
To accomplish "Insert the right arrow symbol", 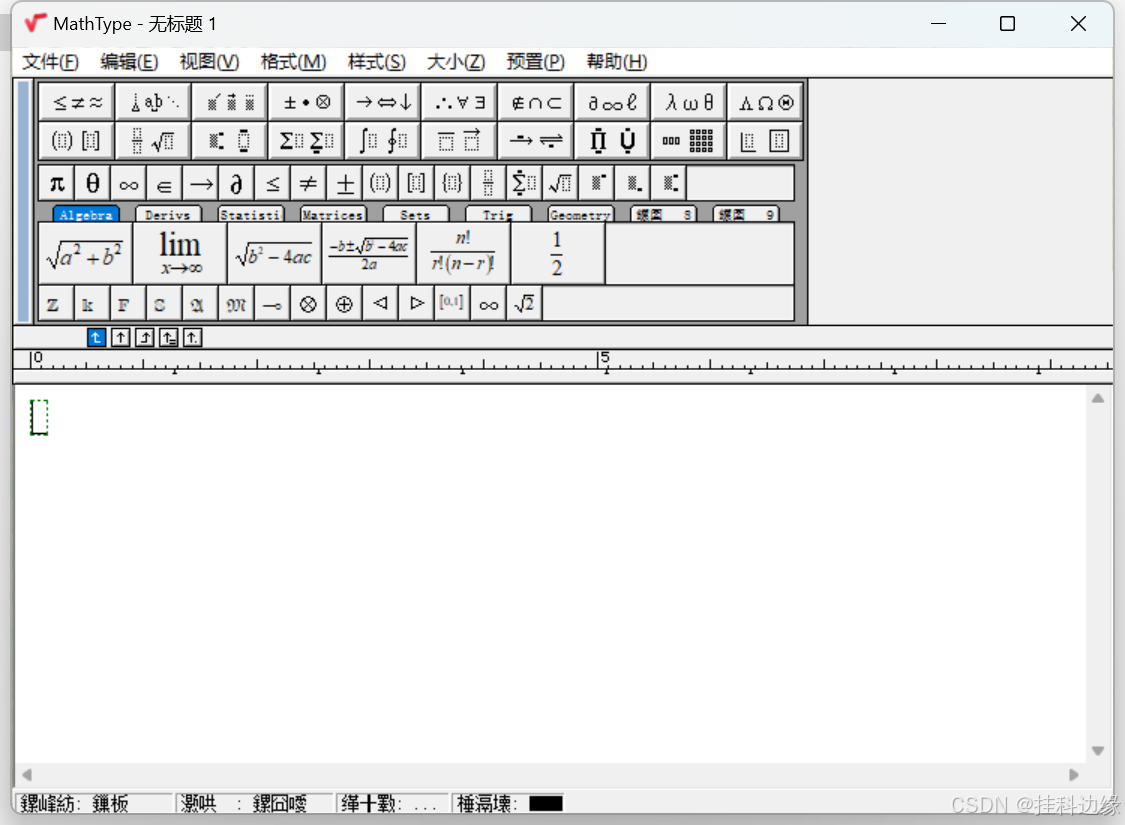I will 201,184.
